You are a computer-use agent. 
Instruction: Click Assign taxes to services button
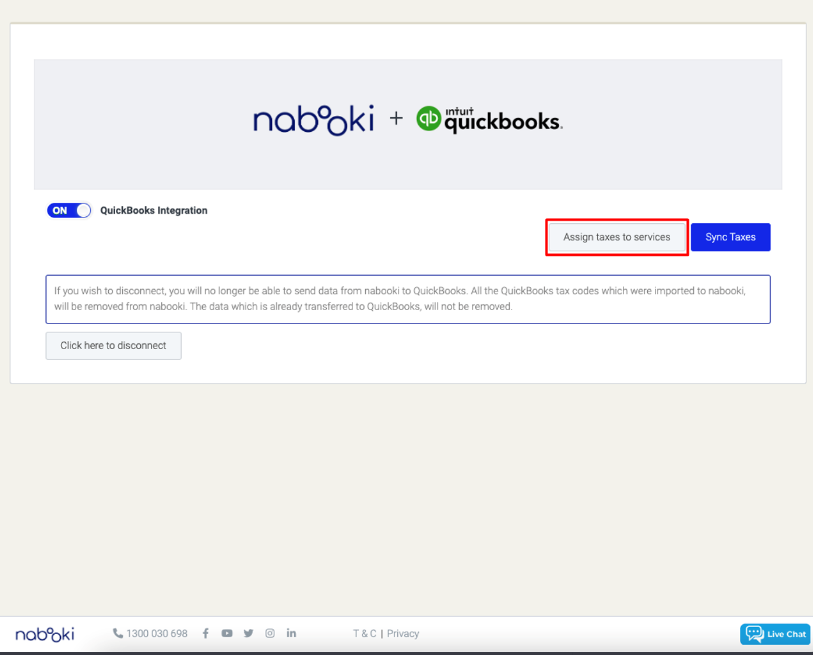pyautogui.click(x=616, y=237)
